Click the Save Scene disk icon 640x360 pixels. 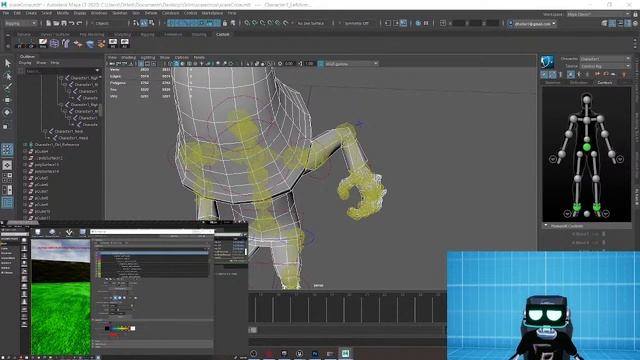click(x=64, y=23)
